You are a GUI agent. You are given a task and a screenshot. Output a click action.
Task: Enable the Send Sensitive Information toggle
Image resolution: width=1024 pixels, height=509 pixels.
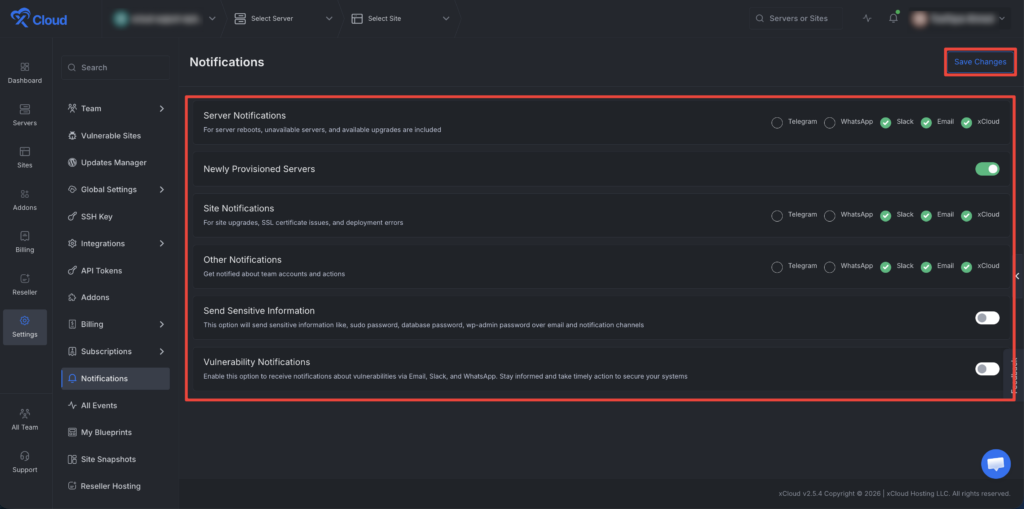tap(987, 318)
